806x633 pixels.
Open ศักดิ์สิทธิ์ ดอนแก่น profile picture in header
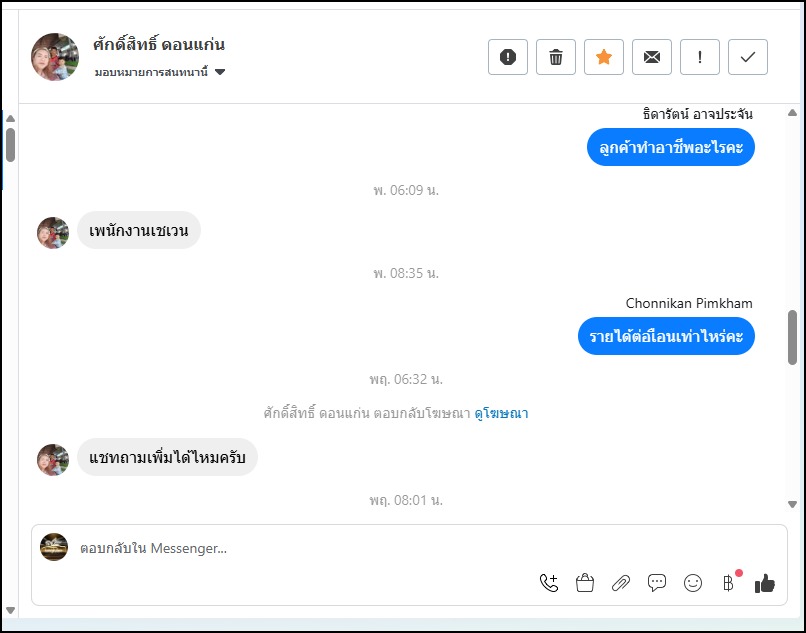click(x=55, y=57)
